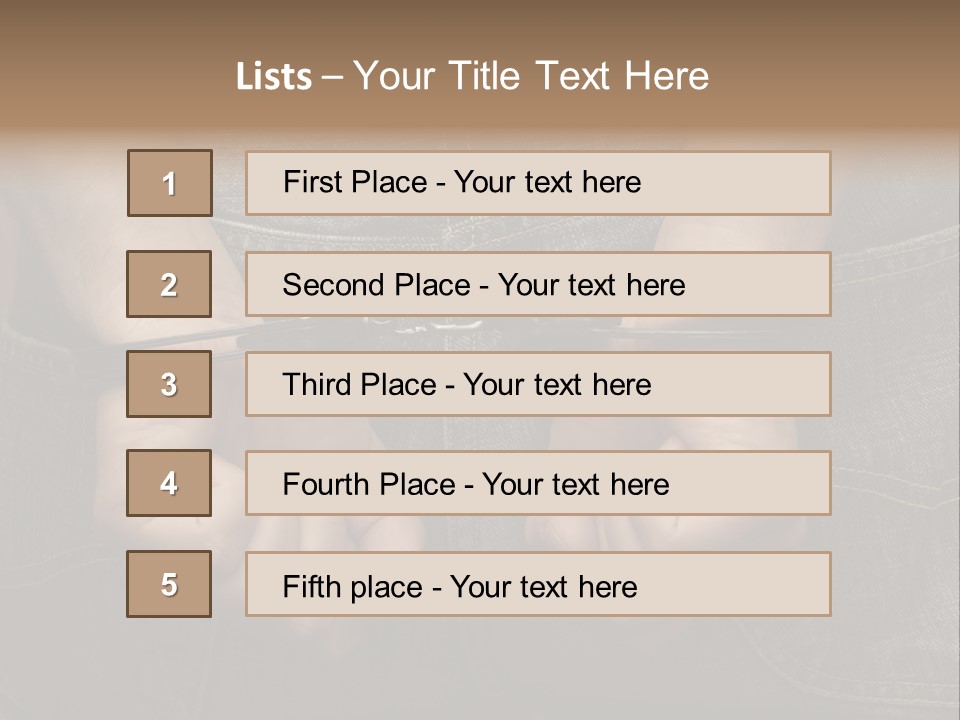This screenshot has width=960, height=720.
Task: Click empty right end of First Place box
Action: (760, 183)
